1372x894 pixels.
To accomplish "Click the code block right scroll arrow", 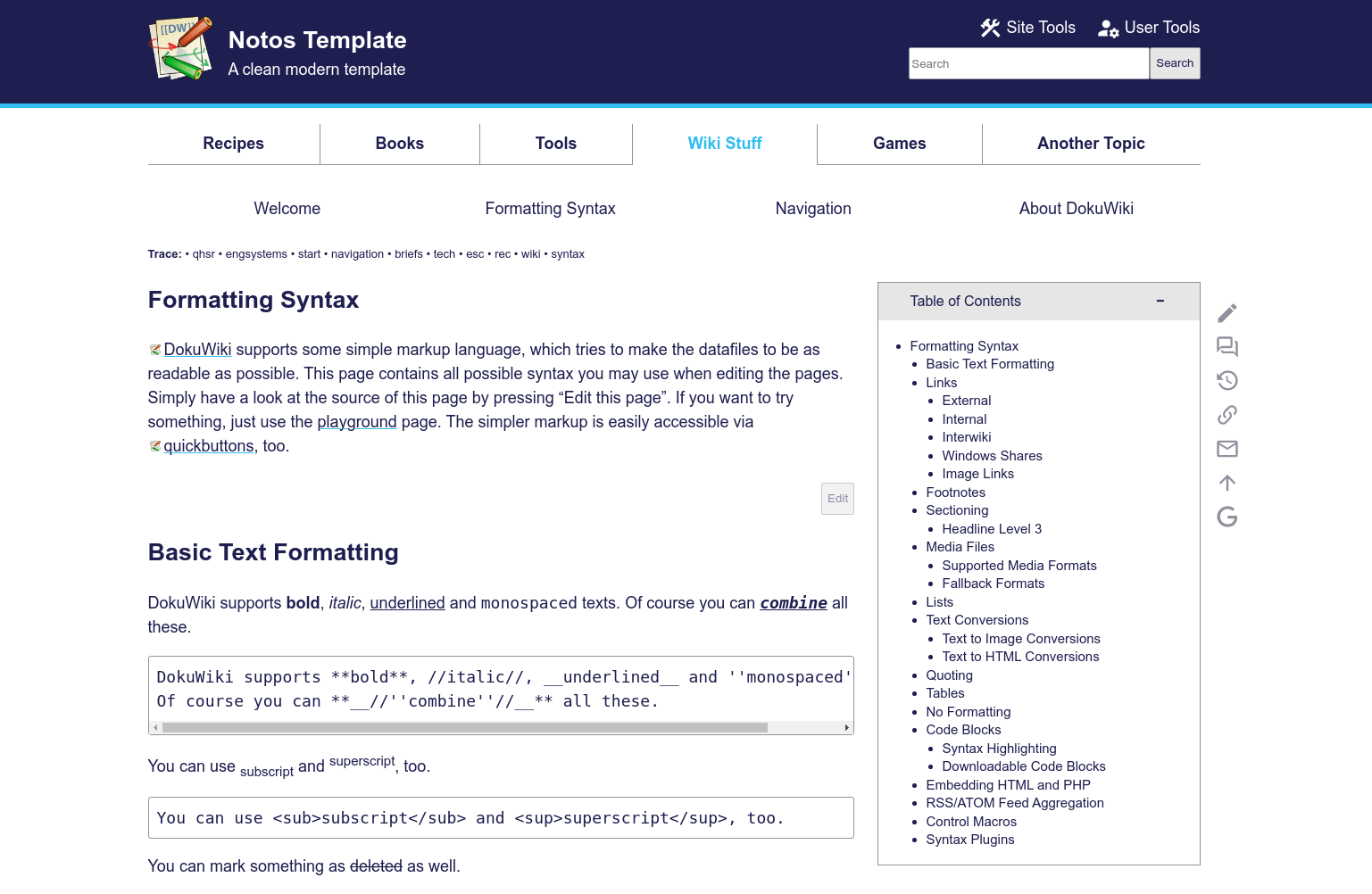I will [847, 728].
